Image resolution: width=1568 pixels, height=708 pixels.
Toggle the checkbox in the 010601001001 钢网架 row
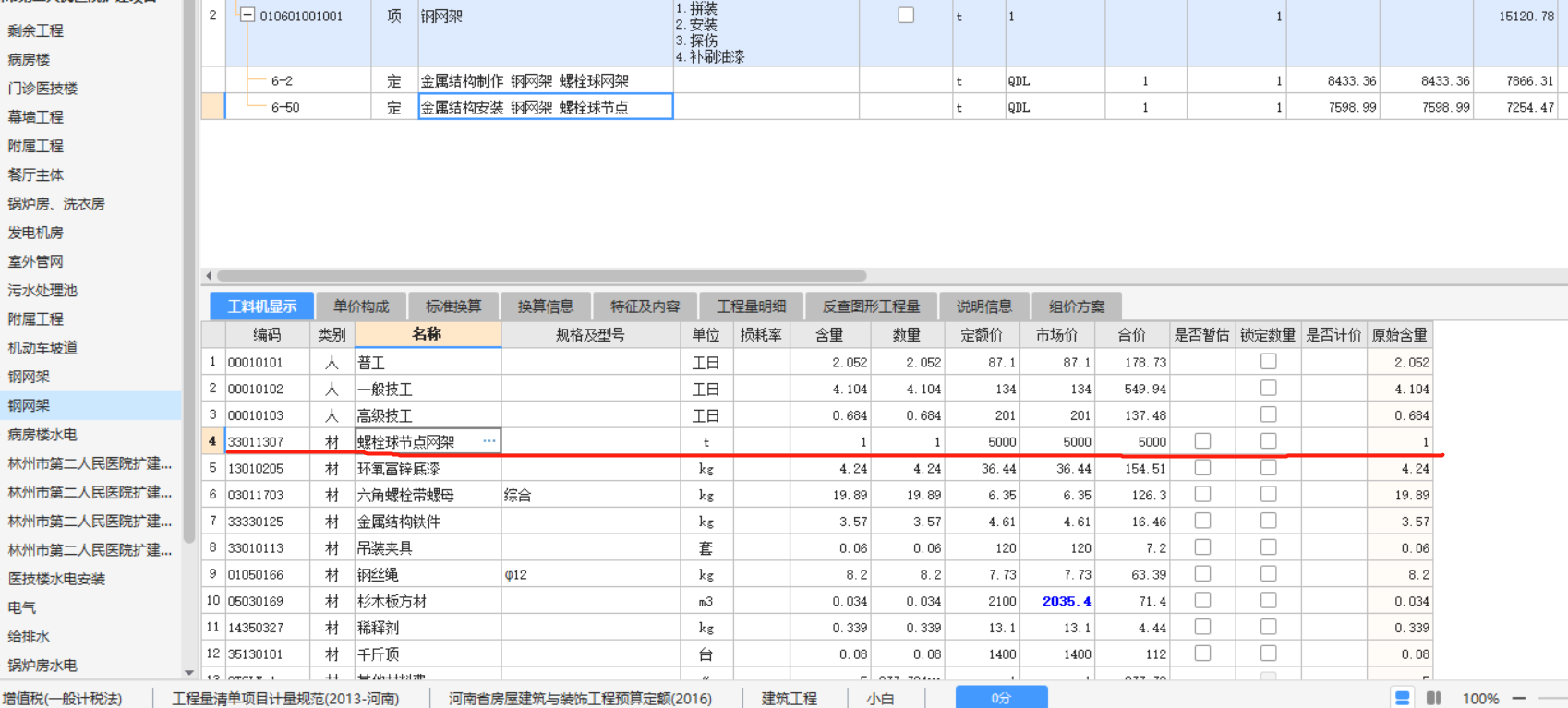tap(906, 16)
